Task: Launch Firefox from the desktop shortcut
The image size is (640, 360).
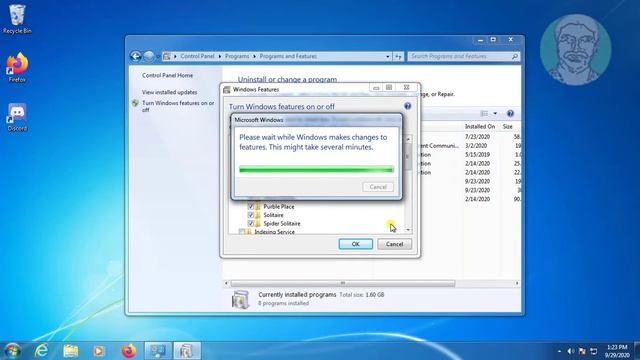Action: click(17, 68)
